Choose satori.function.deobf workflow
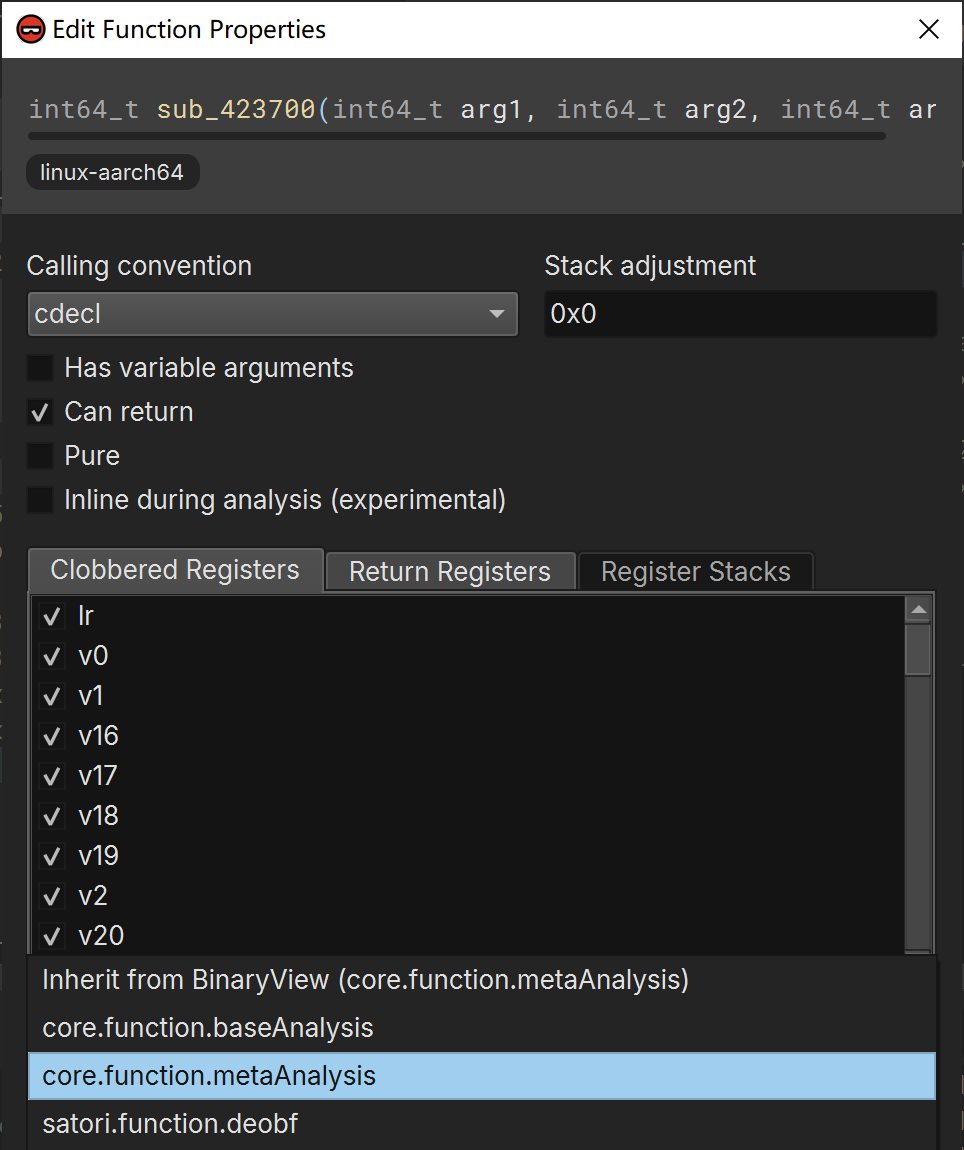Viewport: 964px width, 1150px height. pyautogui.click(x=170, y=1124)
